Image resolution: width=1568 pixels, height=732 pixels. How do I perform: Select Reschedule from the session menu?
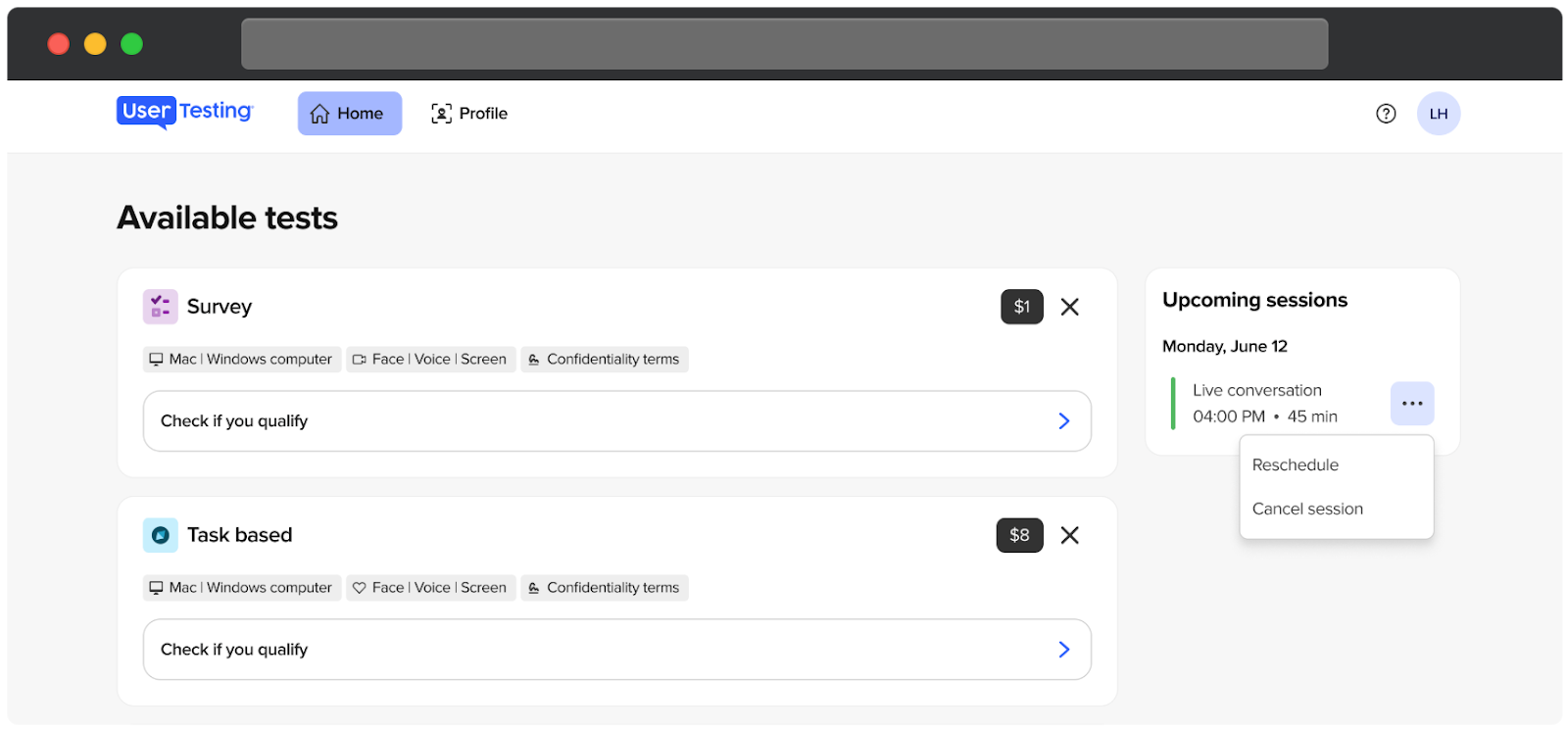point(1337,465)
